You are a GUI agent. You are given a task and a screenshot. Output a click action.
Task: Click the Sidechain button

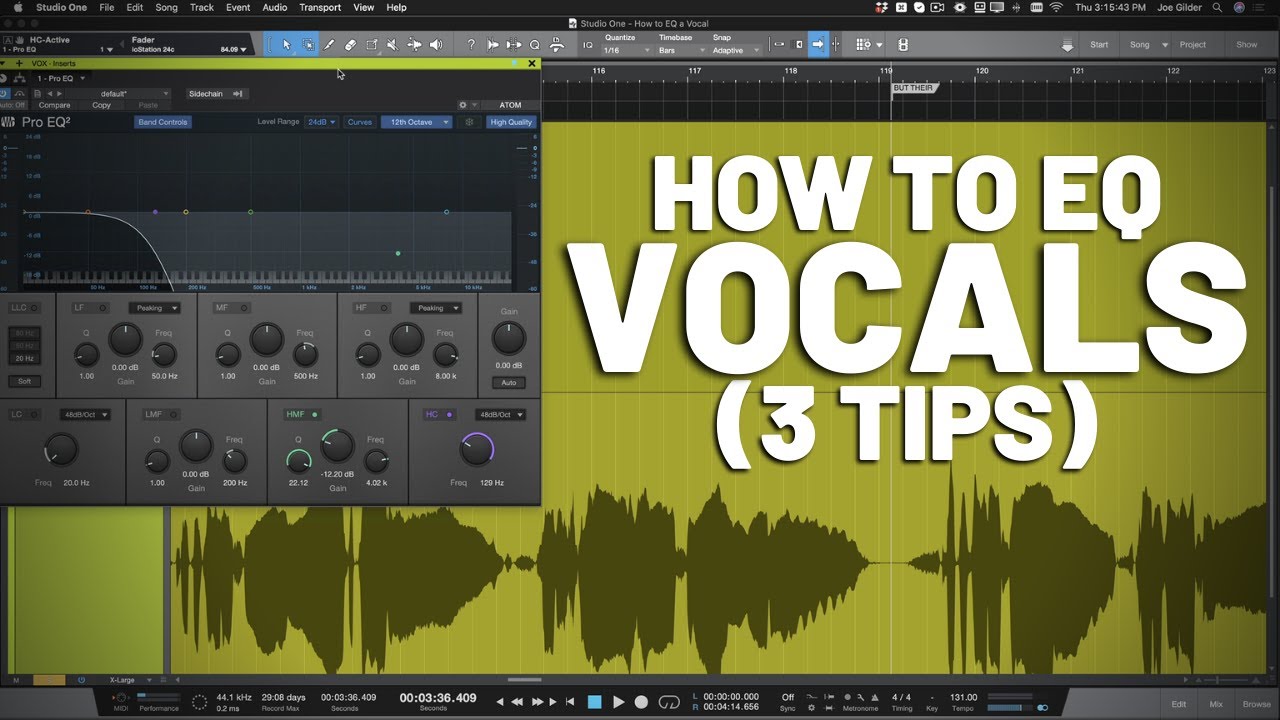(216, 93)
